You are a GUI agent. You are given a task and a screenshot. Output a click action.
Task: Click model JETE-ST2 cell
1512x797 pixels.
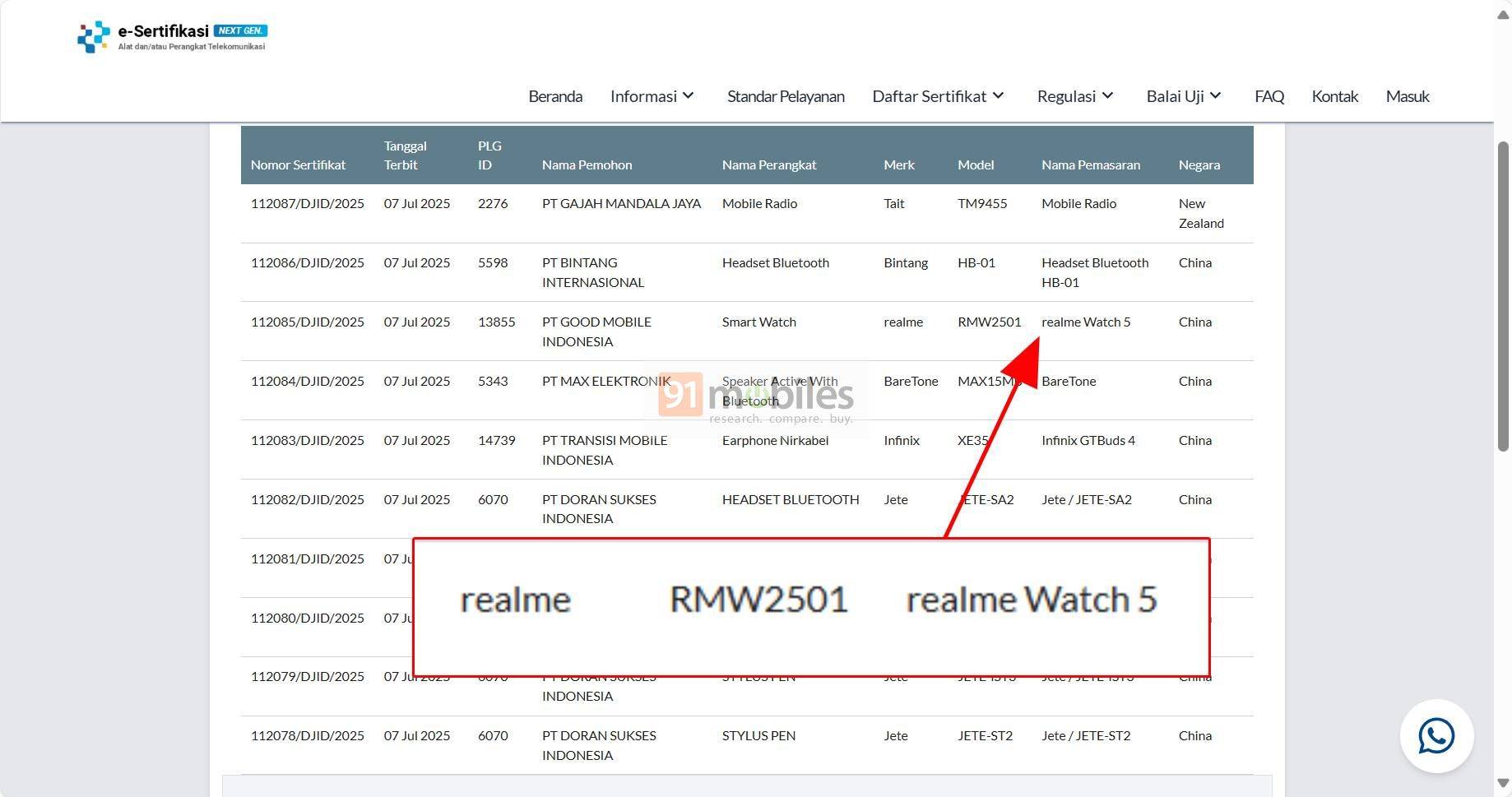(985, 735)
